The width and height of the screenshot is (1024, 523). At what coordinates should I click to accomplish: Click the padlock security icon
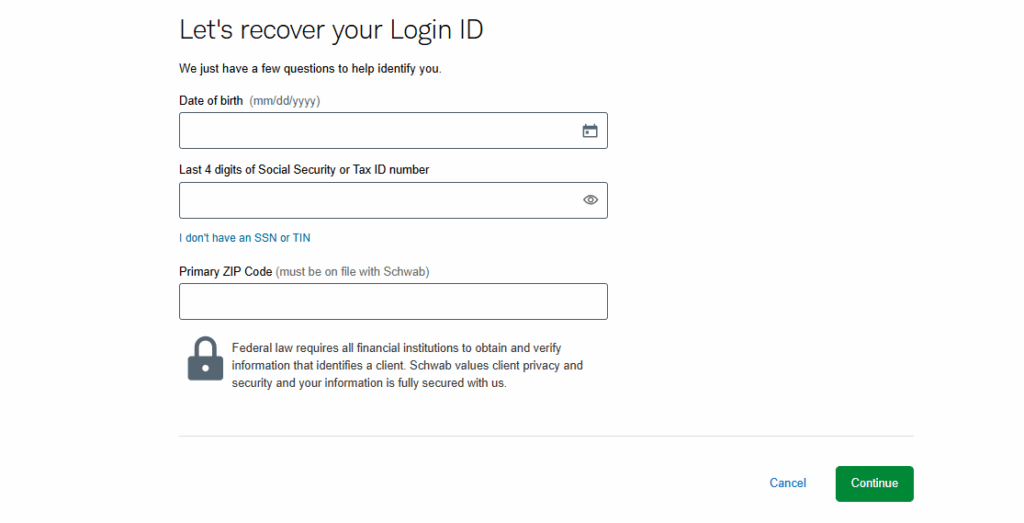click(x=205, y=358)
